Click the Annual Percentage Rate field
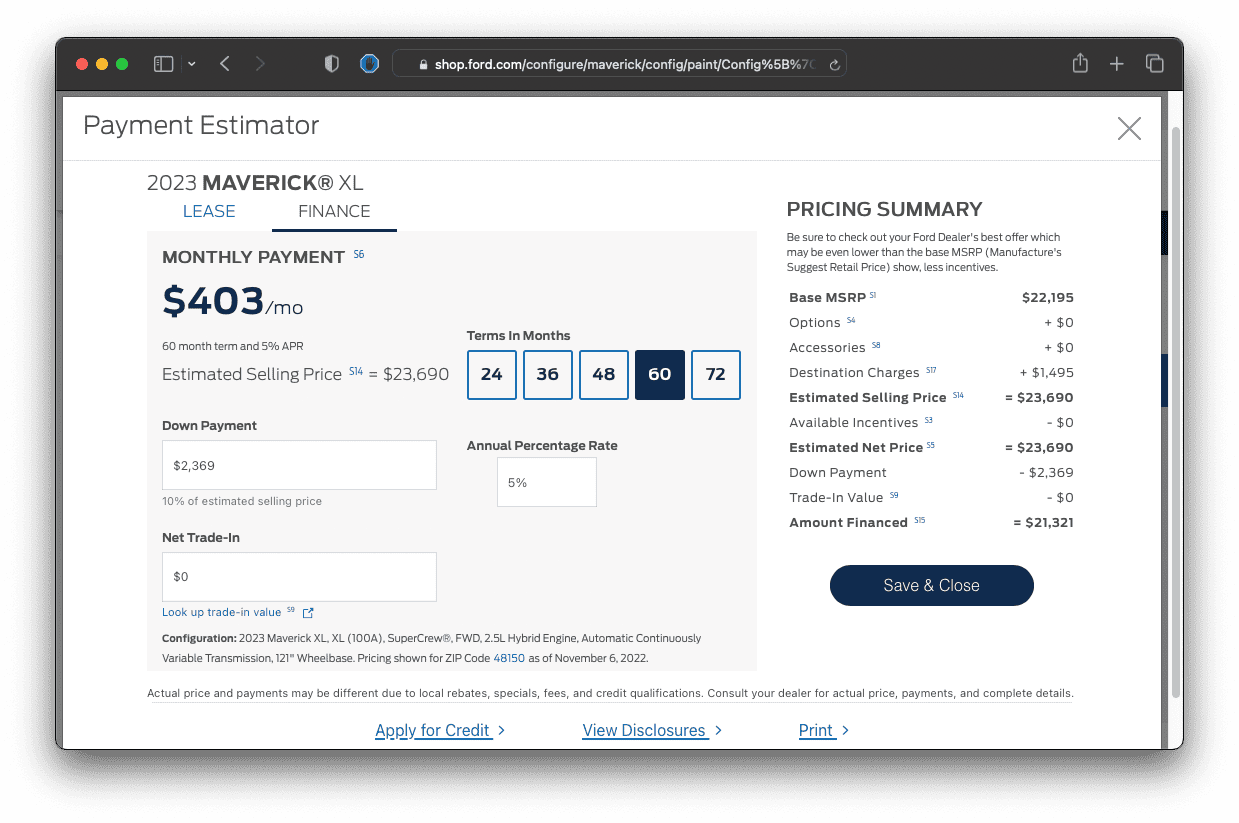Viewport: 1239px width, 823px height. tap(547, 482)
